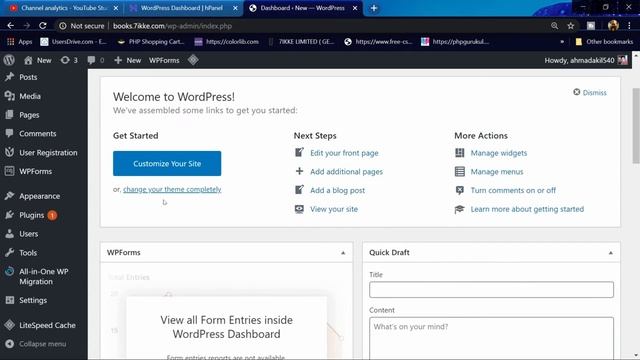This screenshot has height=360, width=640.
Task: Open the Howdy user account avatar
Action: 622,60
